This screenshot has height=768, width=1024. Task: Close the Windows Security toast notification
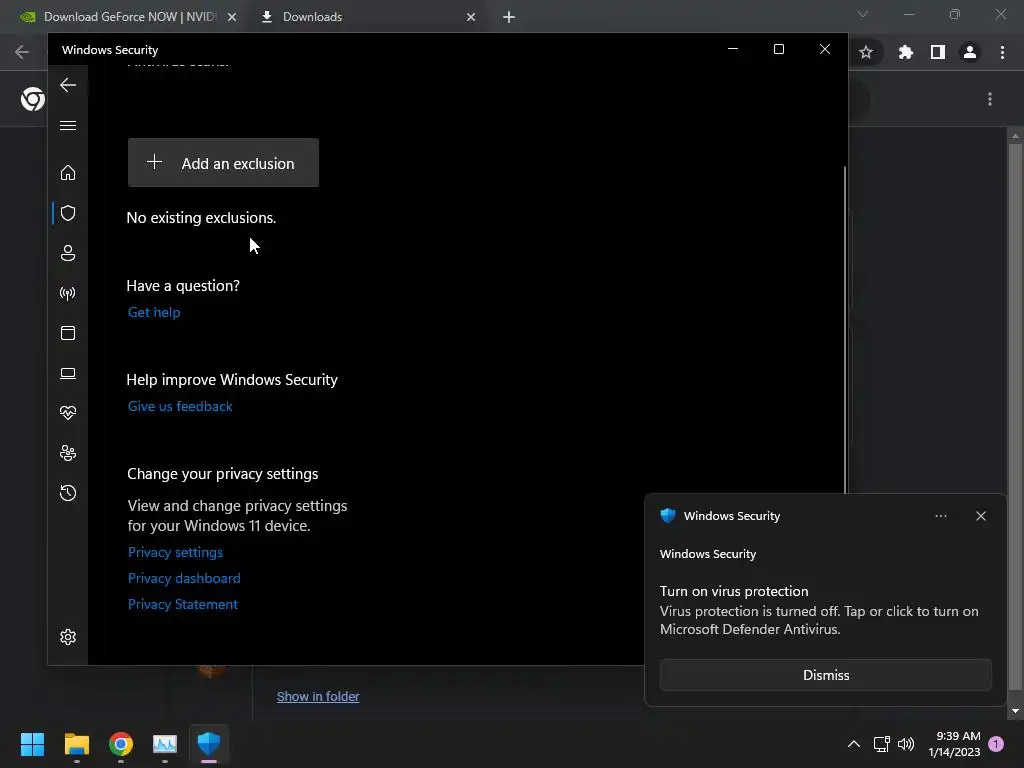tap(981, 516)
